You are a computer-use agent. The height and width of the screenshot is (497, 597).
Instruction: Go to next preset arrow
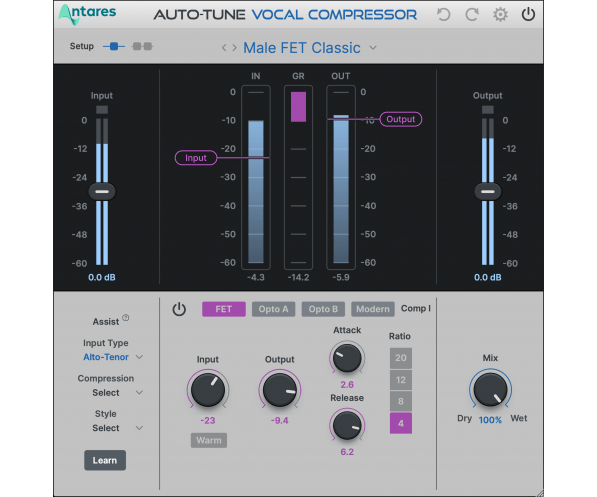(x=235, y=48)
